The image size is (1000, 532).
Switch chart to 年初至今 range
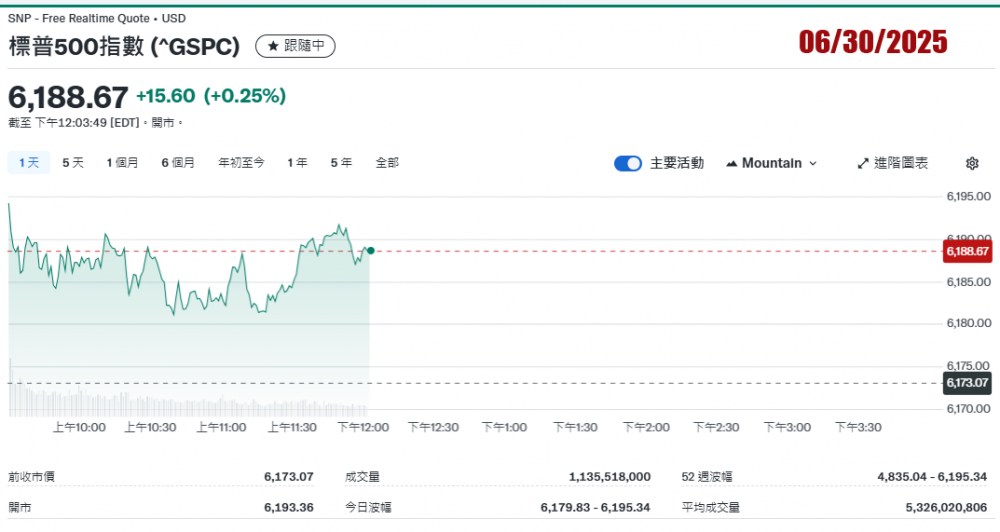(x=241, y=162)
